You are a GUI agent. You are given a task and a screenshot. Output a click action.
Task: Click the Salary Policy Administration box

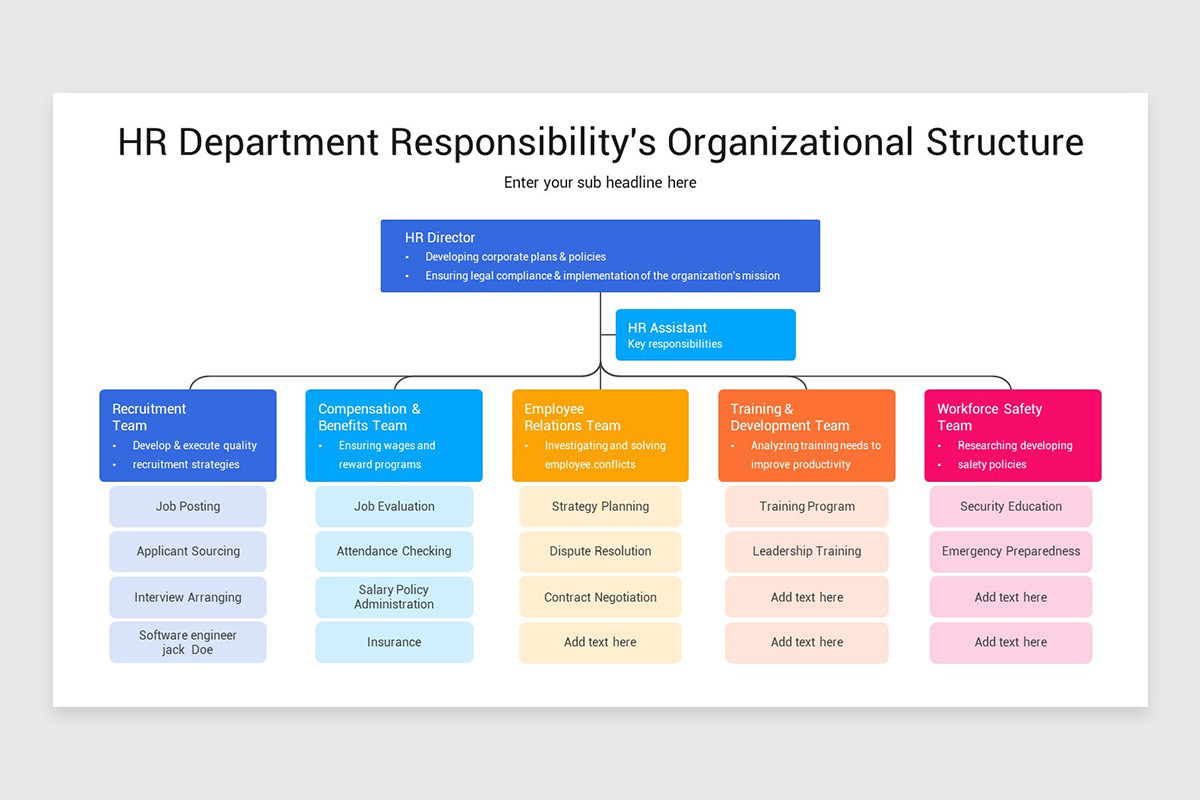pos(394,596)
